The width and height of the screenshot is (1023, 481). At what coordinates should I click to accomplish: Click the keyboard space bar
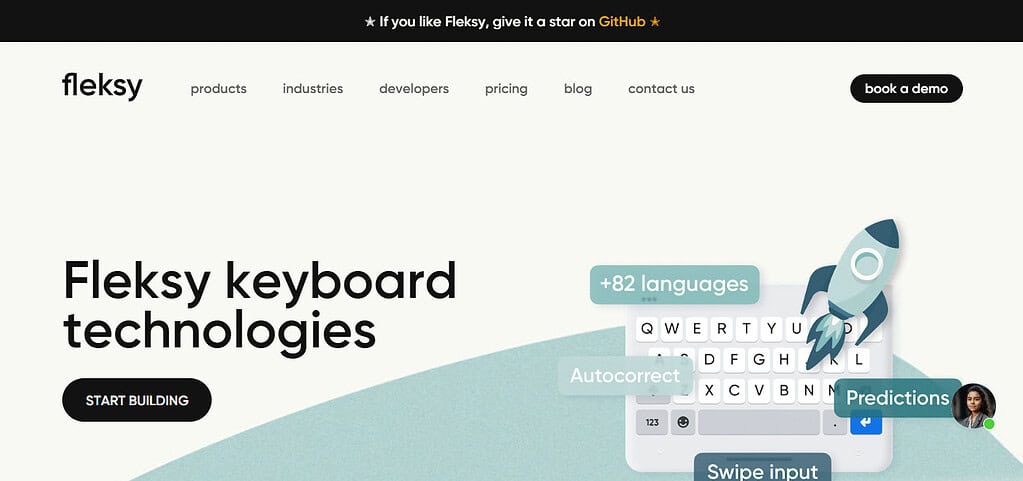pos(759,422)
